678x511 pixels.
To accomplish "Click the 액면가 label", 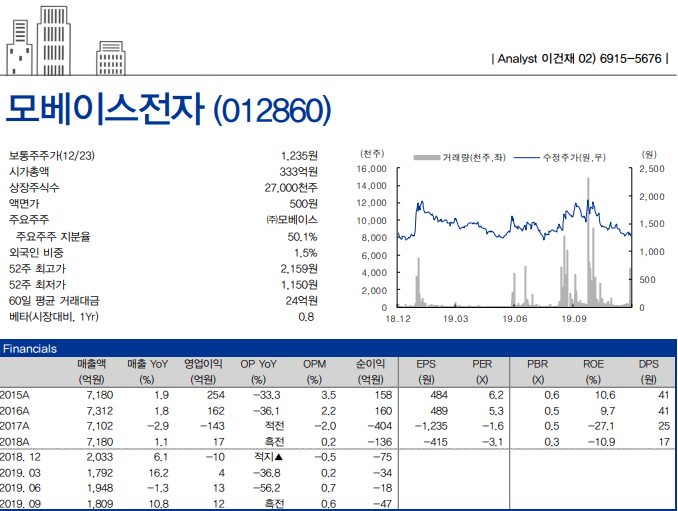I will 24,204.
